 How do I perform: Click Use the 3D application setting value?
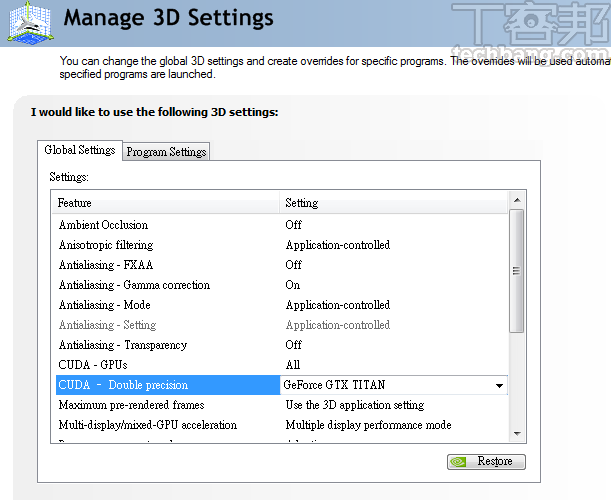click(355, 405)
